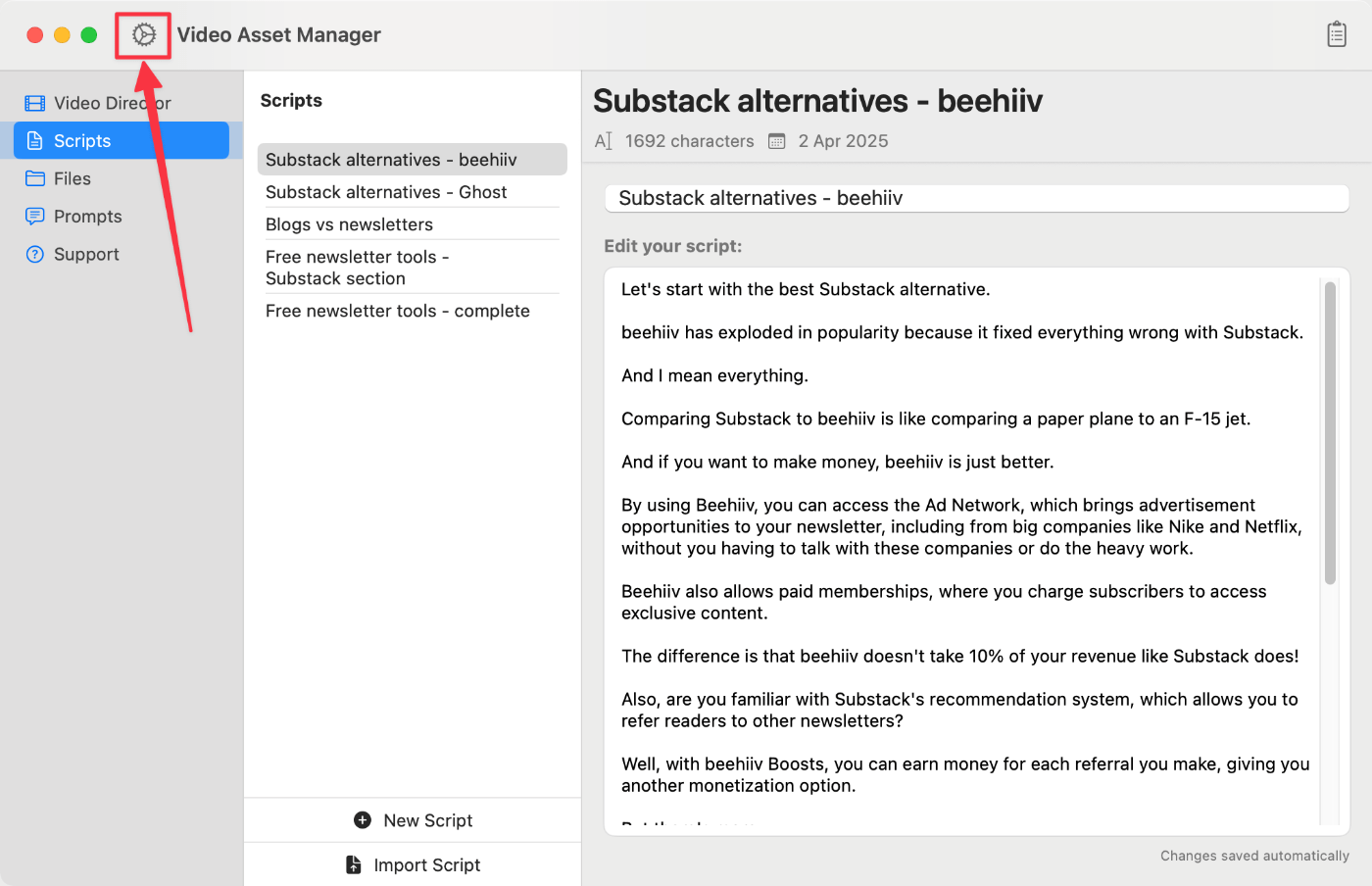
Task: Open the Blogs vs newsletters script
Action: pyautogui.click(x=349, y=224)
